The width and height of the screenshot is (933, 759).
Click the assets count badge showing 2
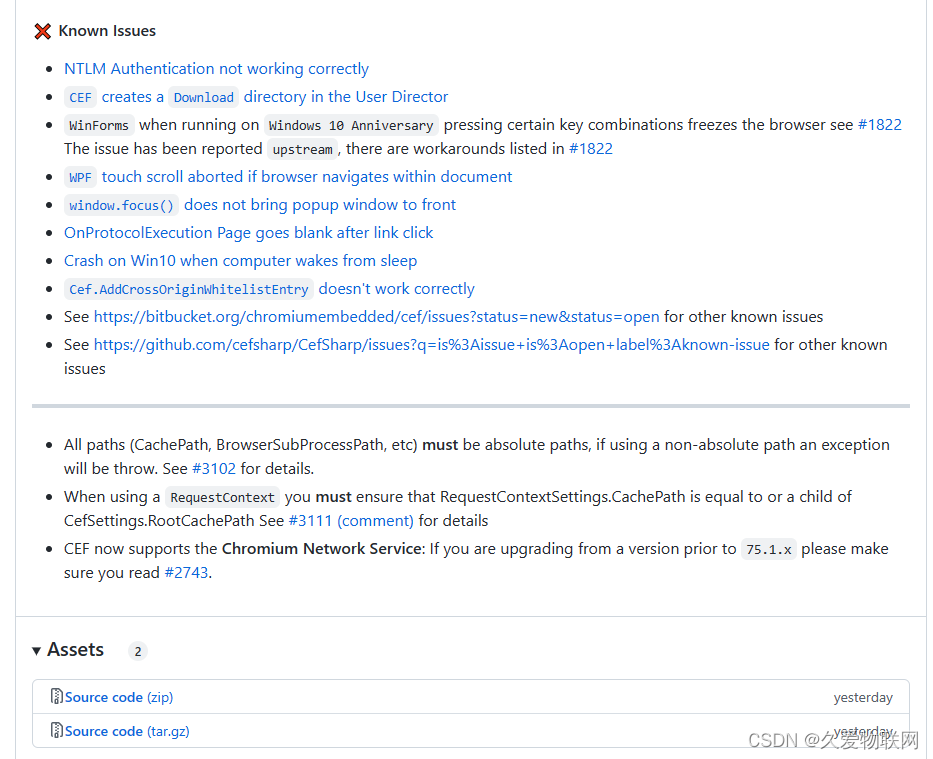(x=137, y=650)
